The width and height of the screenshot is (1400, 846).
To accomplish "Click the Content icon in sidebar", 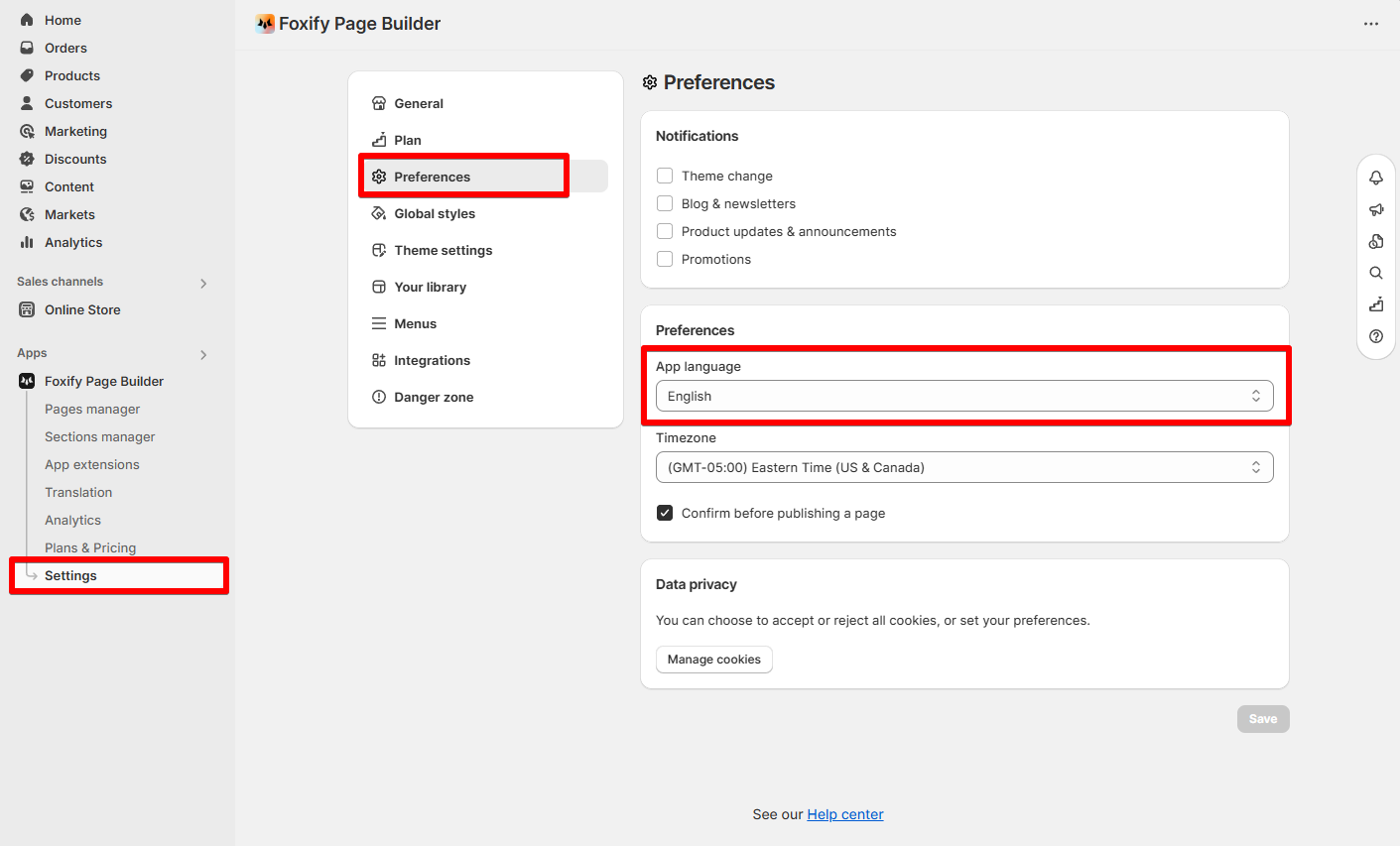I will pyautogui.click(x=27, y=186).
